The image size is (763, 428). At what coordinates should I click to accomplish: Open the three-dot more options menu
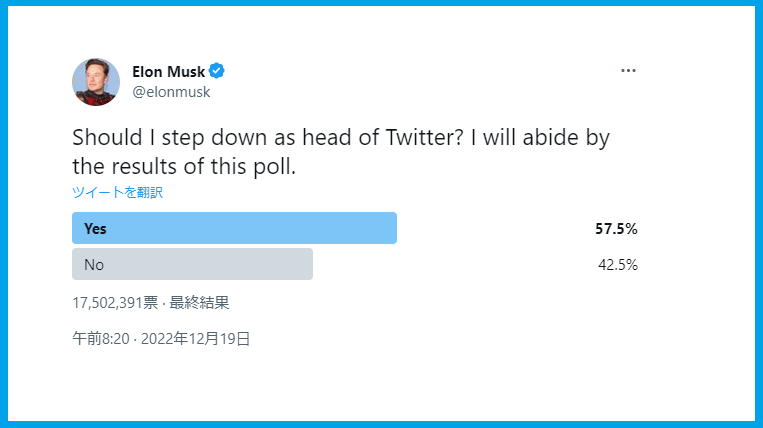click(x=628, y=71)
